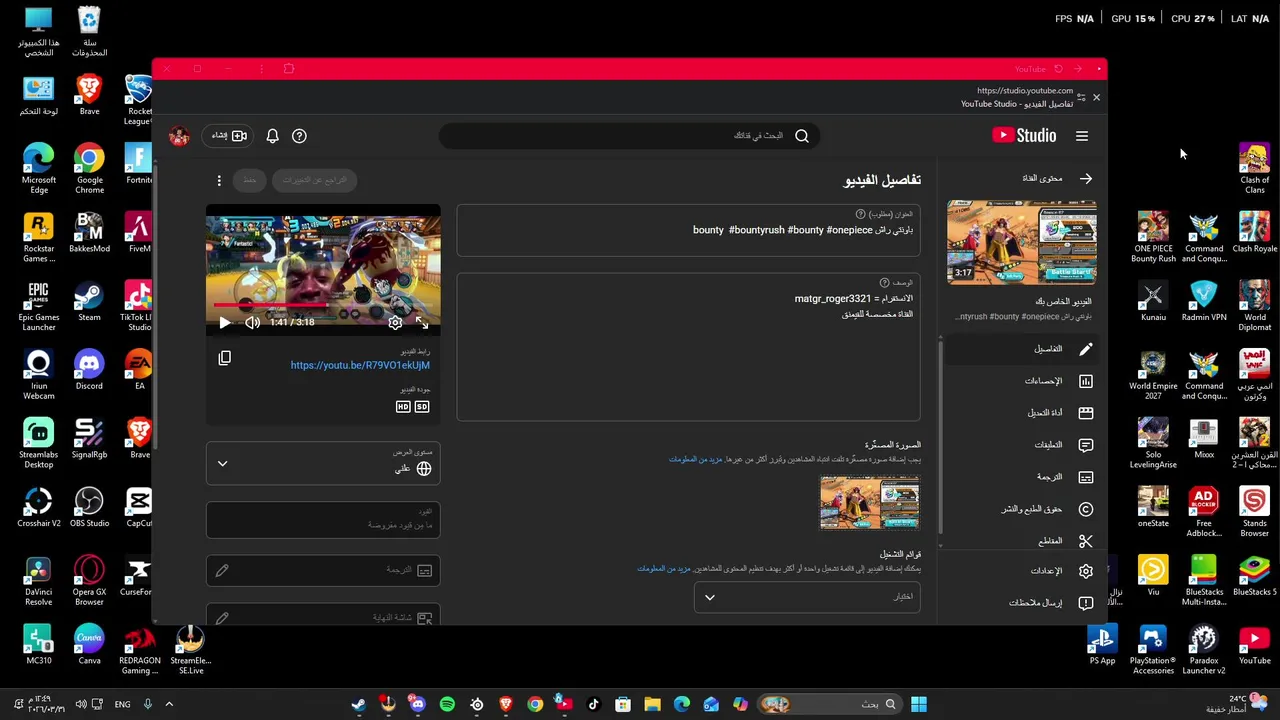This screenshot has height=720, width=1280.
Task: Edit the video title field
Action: click(x=688, y=230)
